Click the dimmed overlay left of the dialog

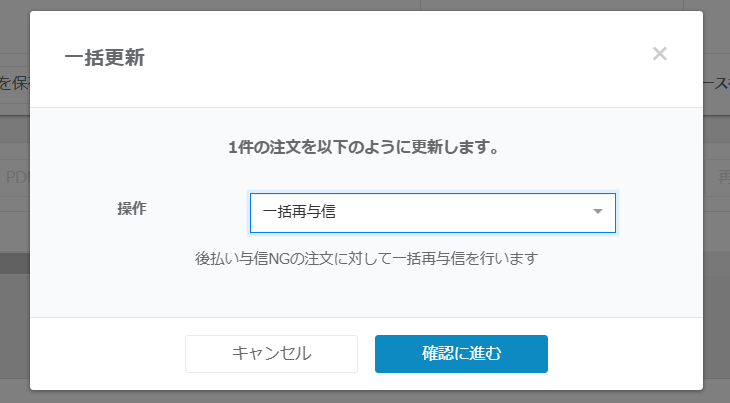[x=14, y=300]
